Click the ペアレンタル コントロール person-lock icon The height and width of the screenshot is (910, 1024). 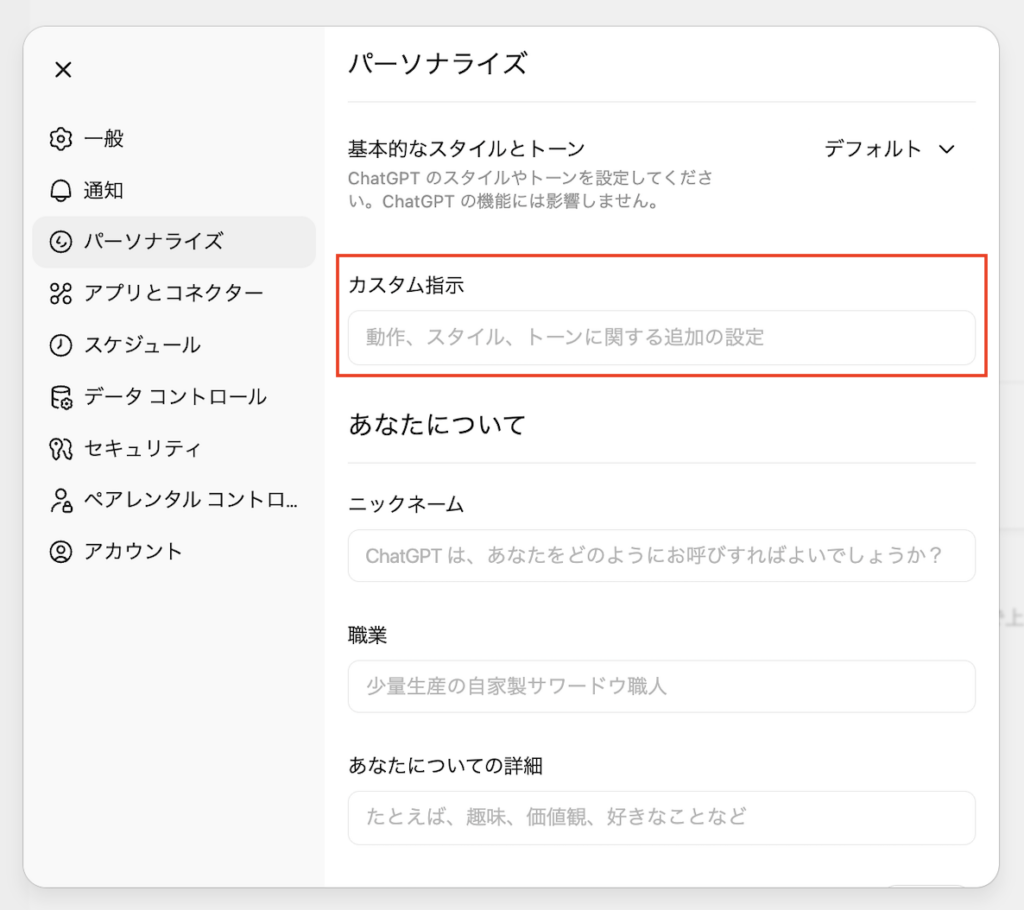[61, 501]
